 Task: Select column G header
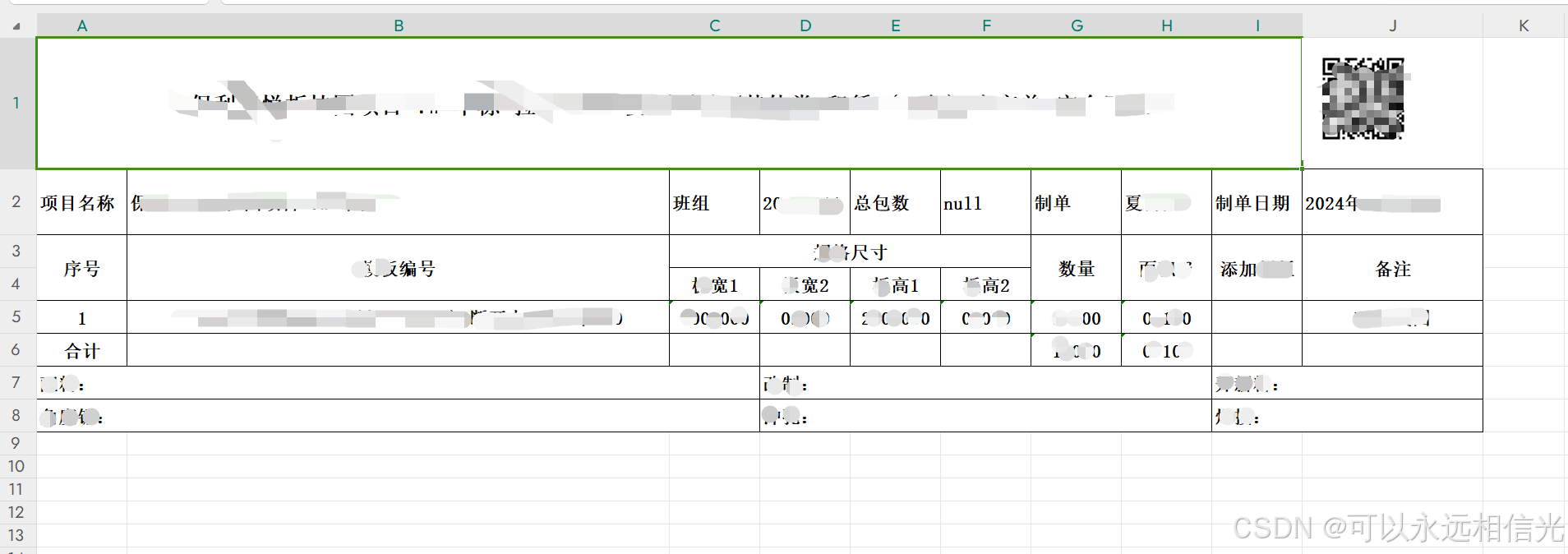pyautogui.click(x=1077, y=25)
